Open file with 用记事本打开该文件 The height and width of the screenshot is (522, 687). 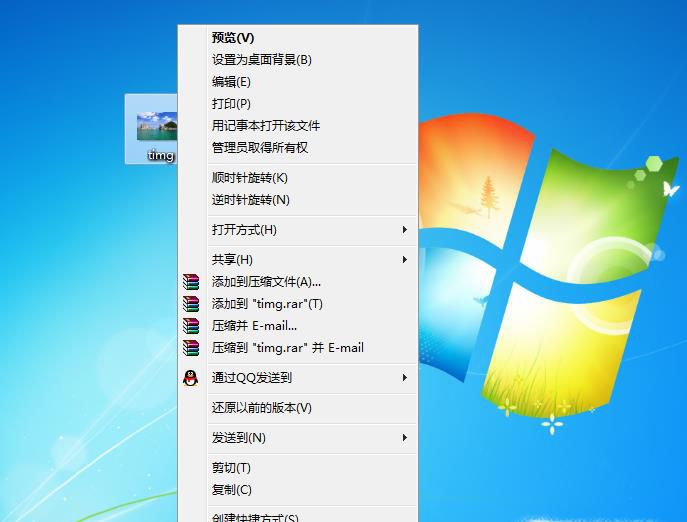click(x=297, y=125)
